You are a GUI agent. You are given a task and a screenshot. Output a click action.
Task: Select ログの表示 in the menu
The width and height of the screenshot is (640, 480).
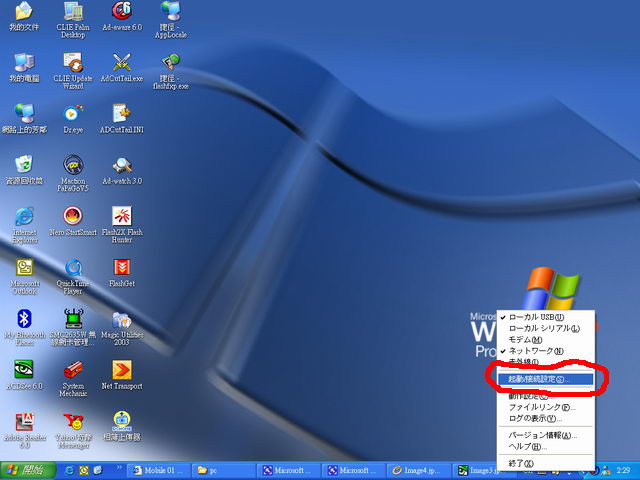click(545, 418)
